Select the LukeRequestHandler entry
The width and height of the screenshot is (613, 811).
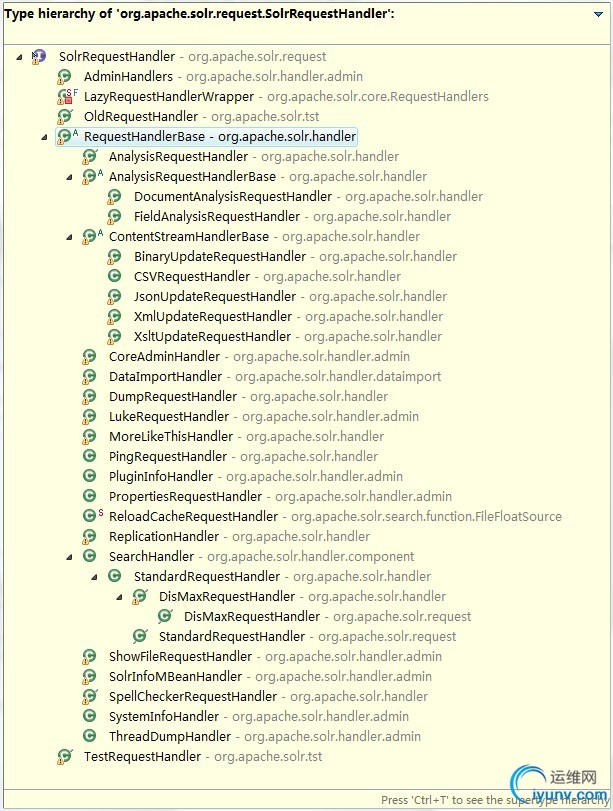pyautogui.click(x=264, y=416)
